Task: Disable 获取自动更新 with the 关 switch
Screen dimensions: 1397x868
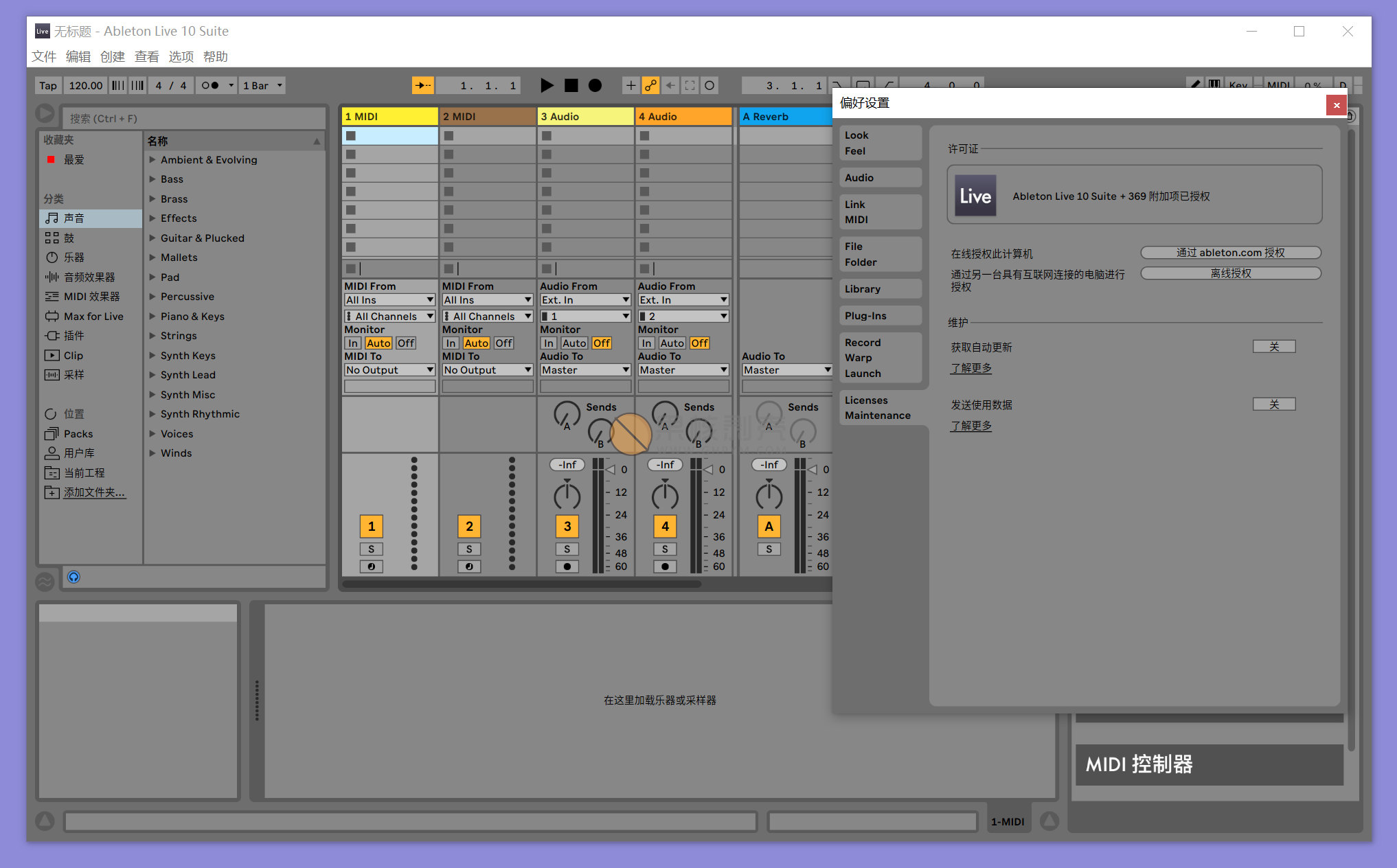Action: pyautogui.click(x=1274, y=346)
